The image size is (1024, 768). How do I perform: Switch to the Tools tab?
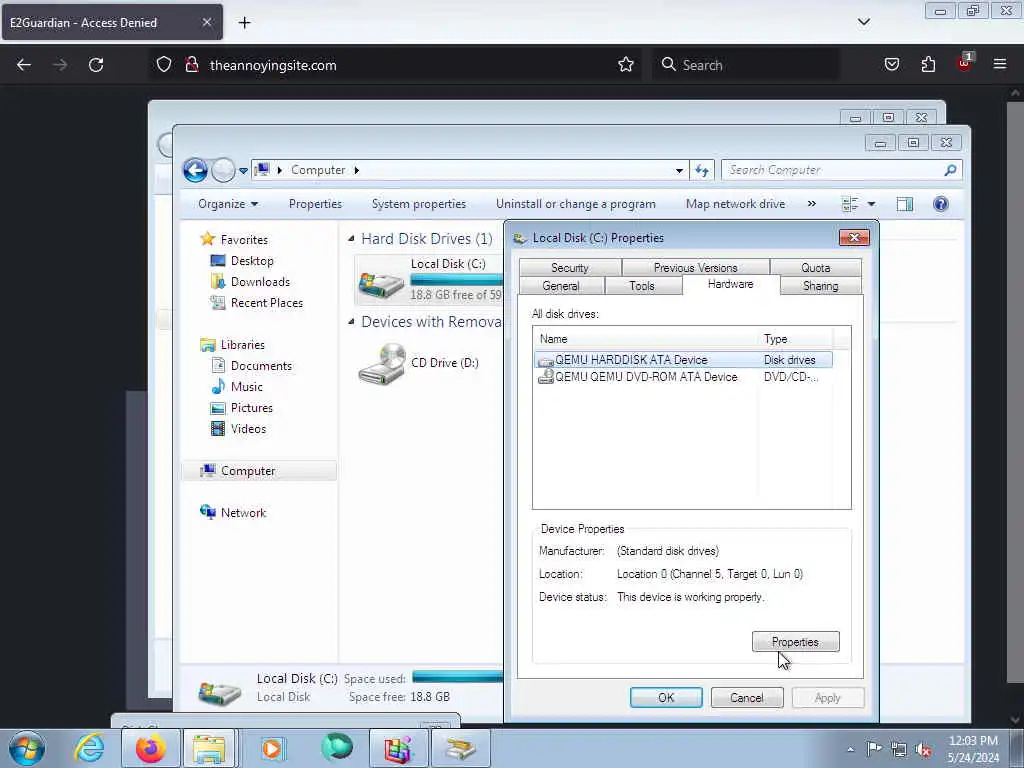(x=642, y=286)
